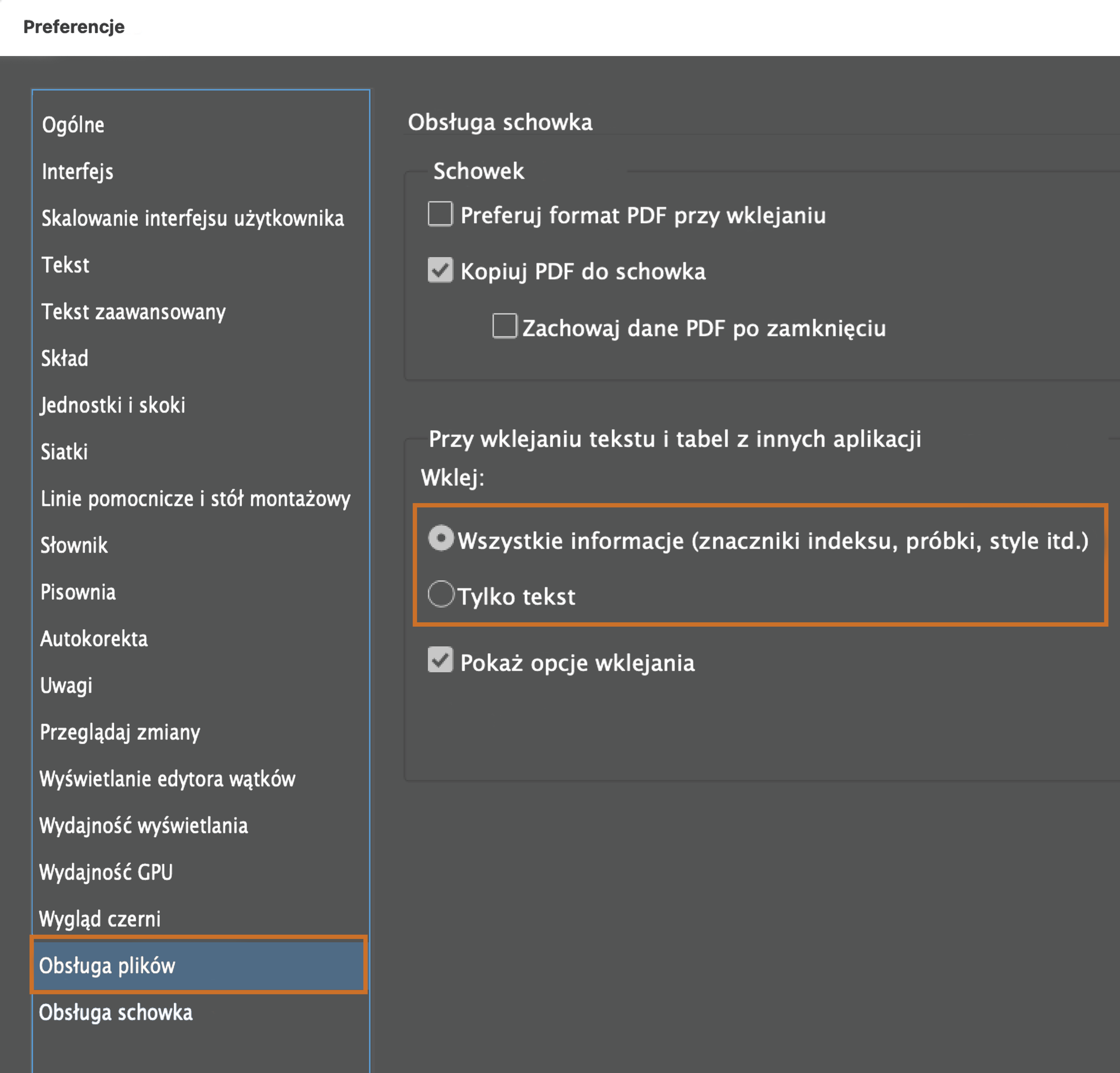Open Linie pomocnicze i stół montażowy

tap(195, 499)
